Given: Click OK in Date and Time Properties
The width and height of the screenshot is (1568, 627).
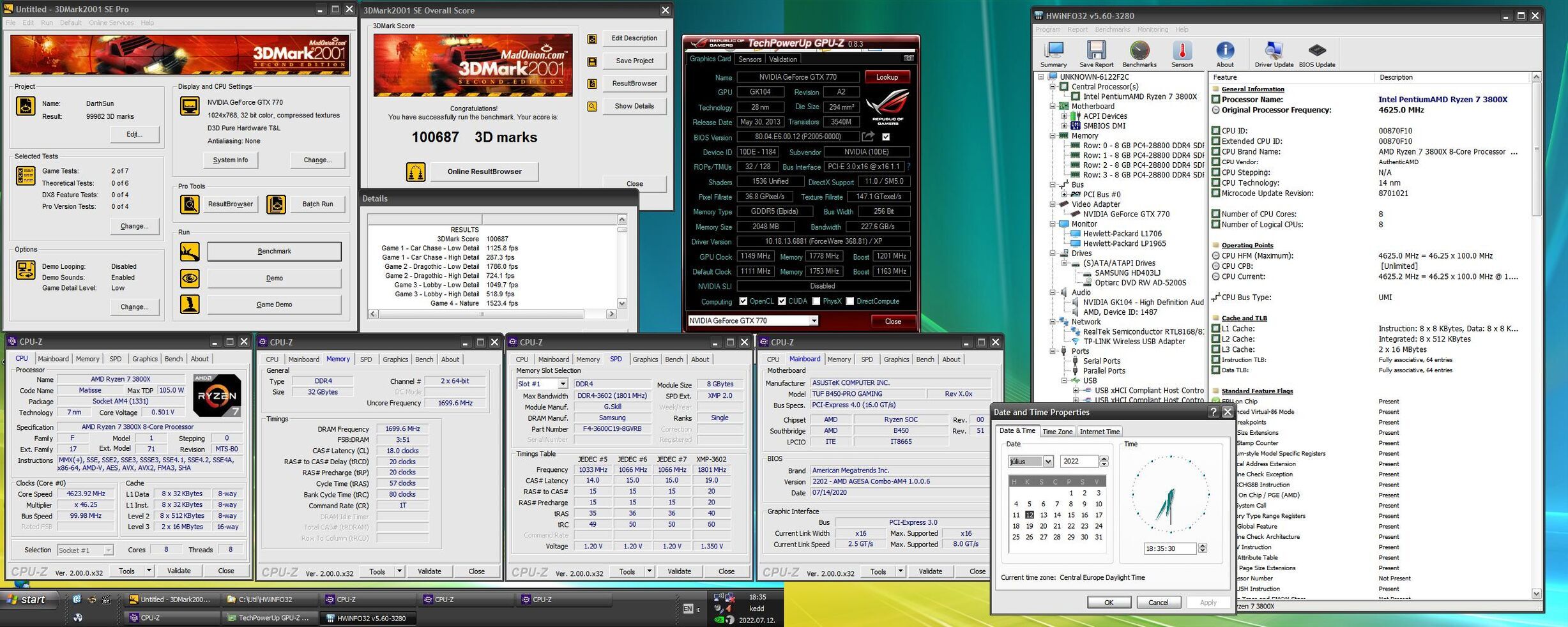Looking at the screenshot, I should [x=1109, y=602].
